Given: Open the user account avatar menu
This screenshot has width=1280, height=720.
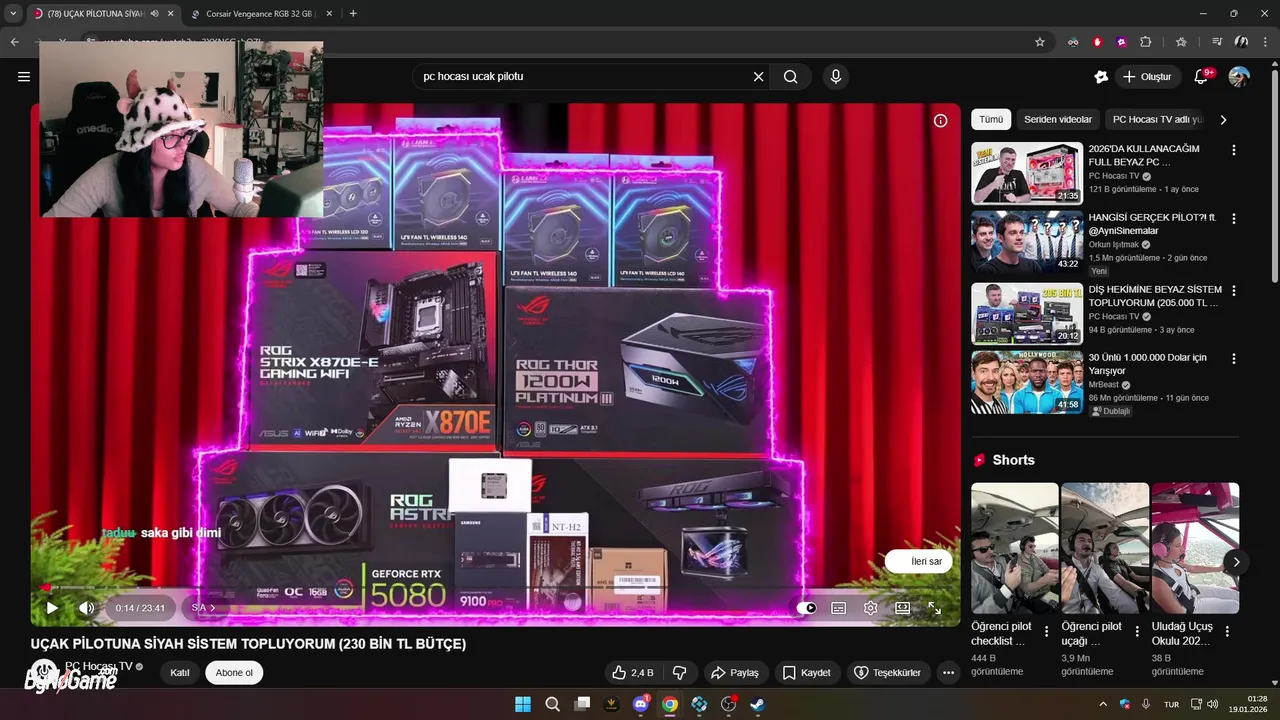Looking at the screenshot, I should [x=1239, y=76].
